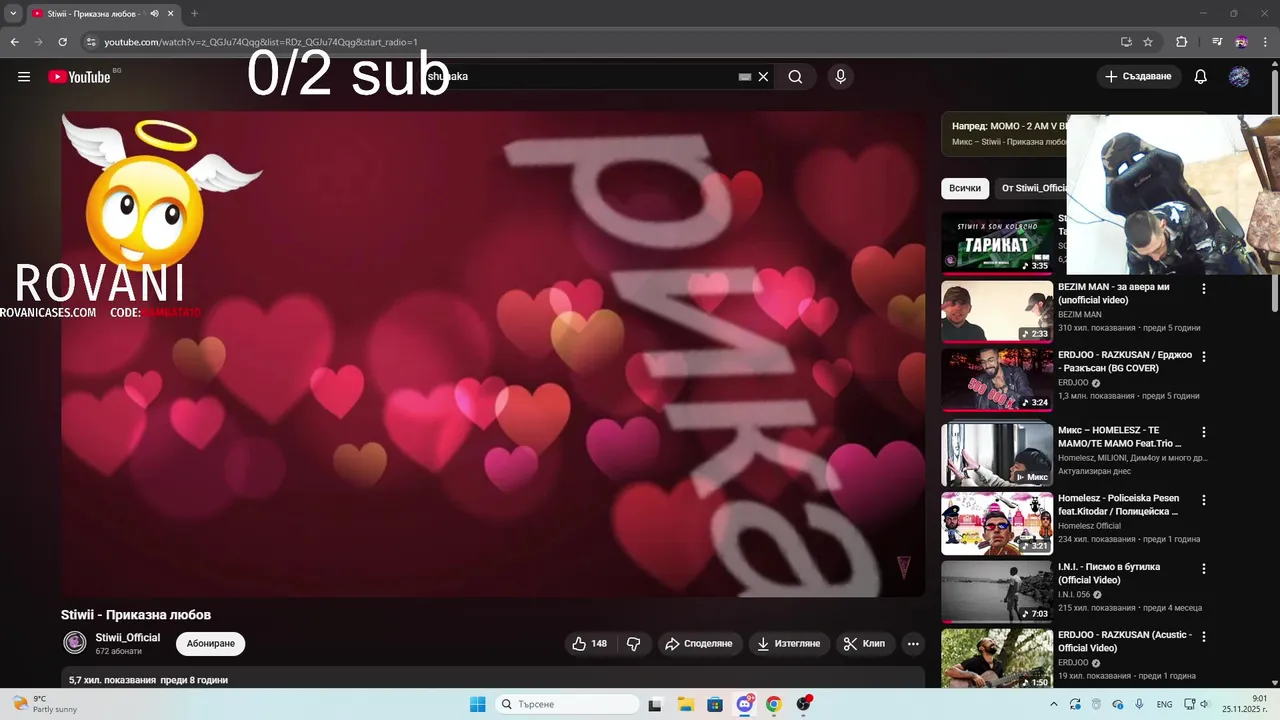
Task: Reload the current page
Action: click(x=62, y=42)
